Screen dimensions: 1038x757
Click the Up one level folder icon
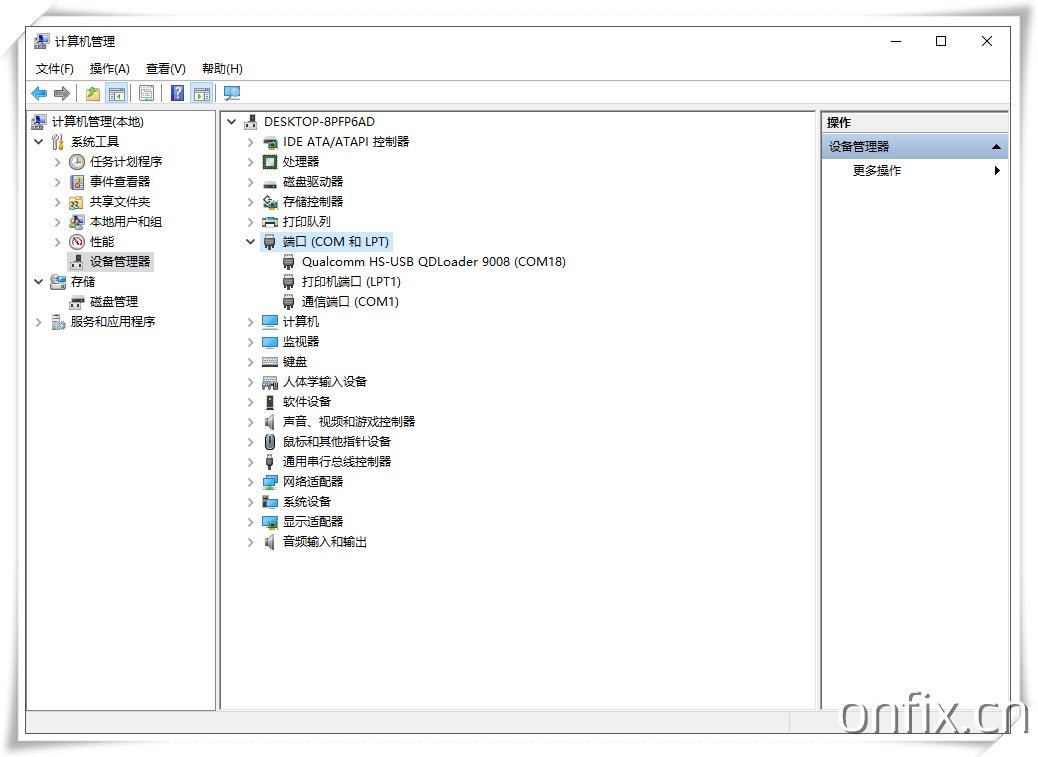coord(92,93)
